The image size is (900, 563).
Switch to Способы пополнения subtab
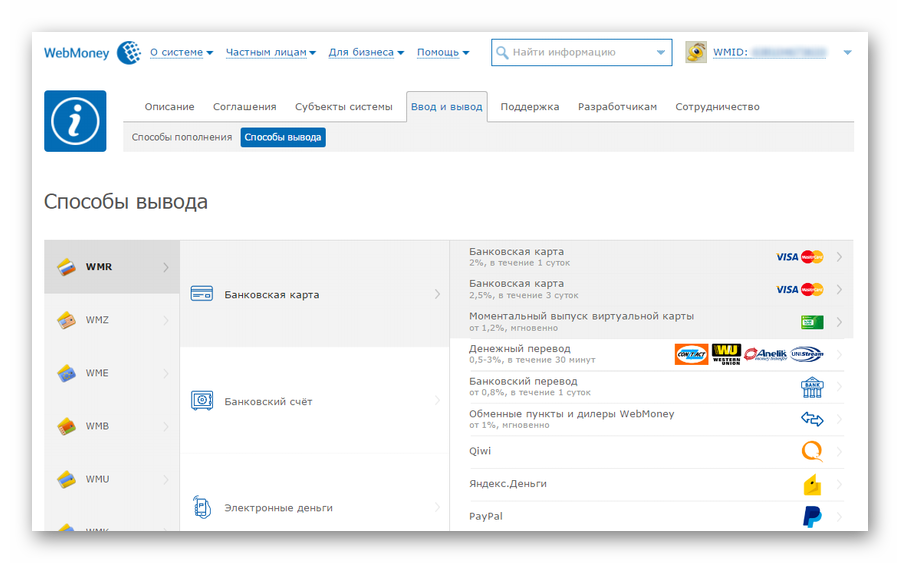point(182,137)
